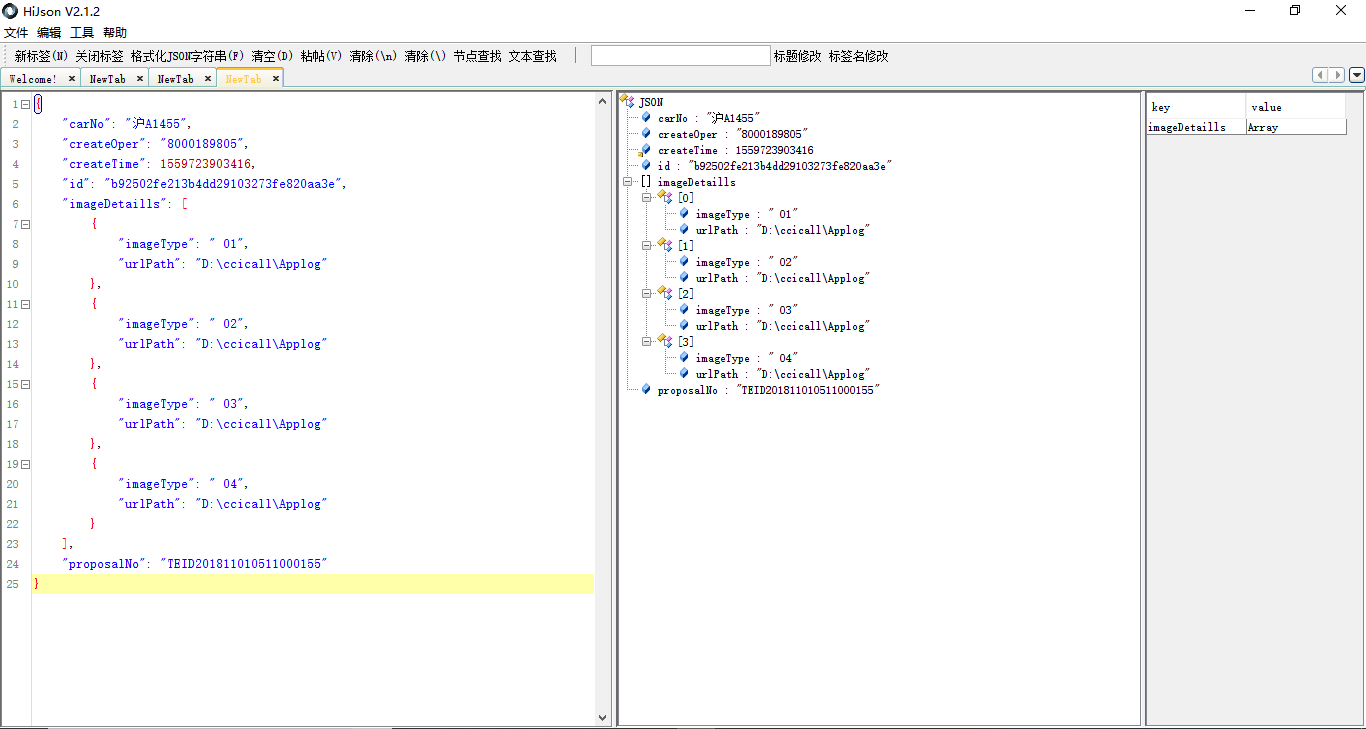1366x729 pixels.
Task: Fold the code block at editor line 1
Action: coord(25,104)
